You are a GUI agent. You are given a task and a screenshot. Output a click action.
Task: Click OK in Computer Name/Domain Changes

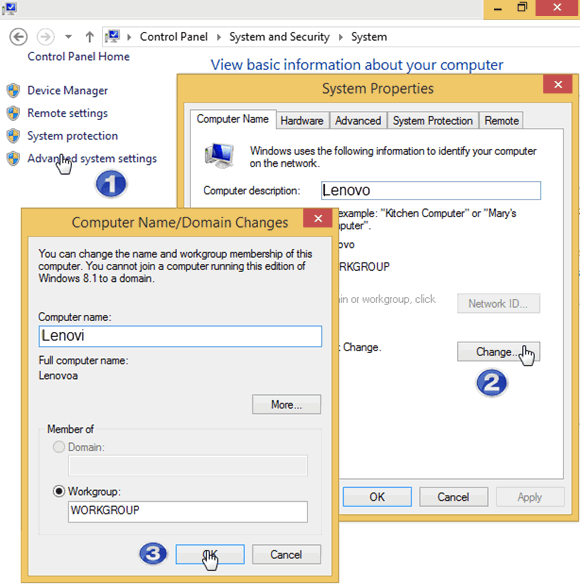(x=210, y=554)
